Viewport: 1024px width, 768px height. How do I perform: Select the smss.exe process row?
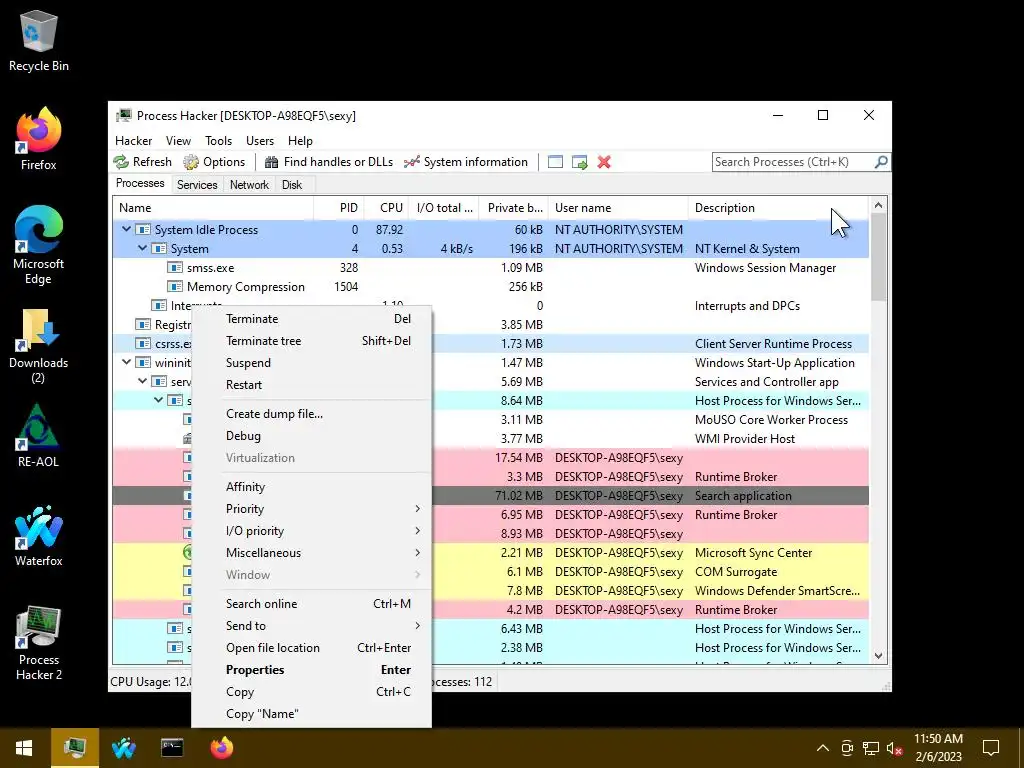click(x=490, y=268)
